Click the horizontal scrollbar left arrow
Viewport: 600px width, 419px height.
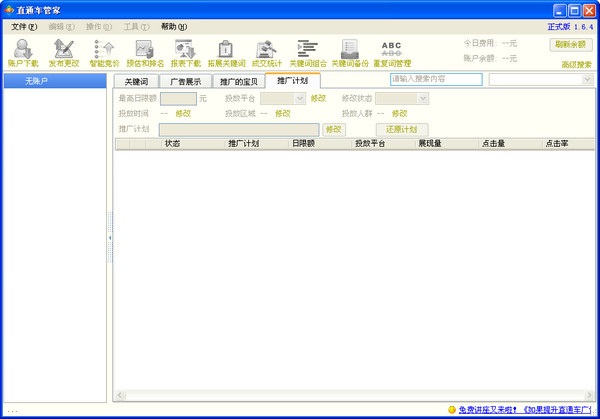(x=119, y=395)
